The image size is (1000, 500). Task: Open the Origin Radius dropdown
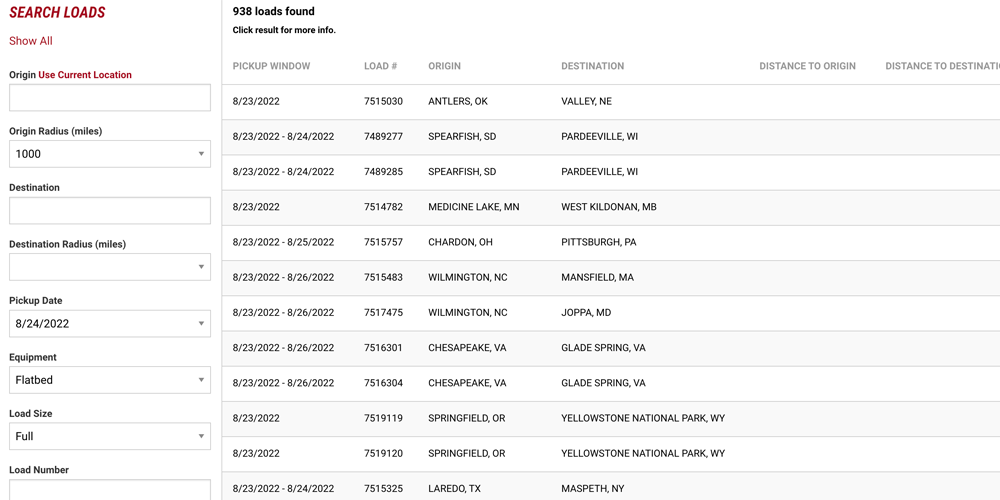click(x=110, y=154)
